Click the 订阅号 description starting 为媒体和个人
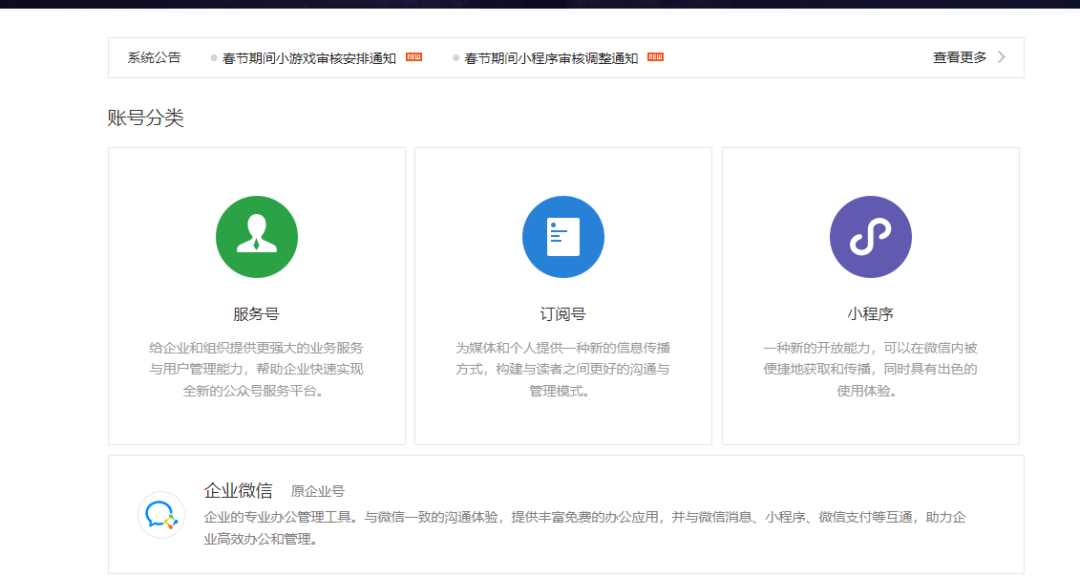 pyautogui.click(x=563, y=369)
